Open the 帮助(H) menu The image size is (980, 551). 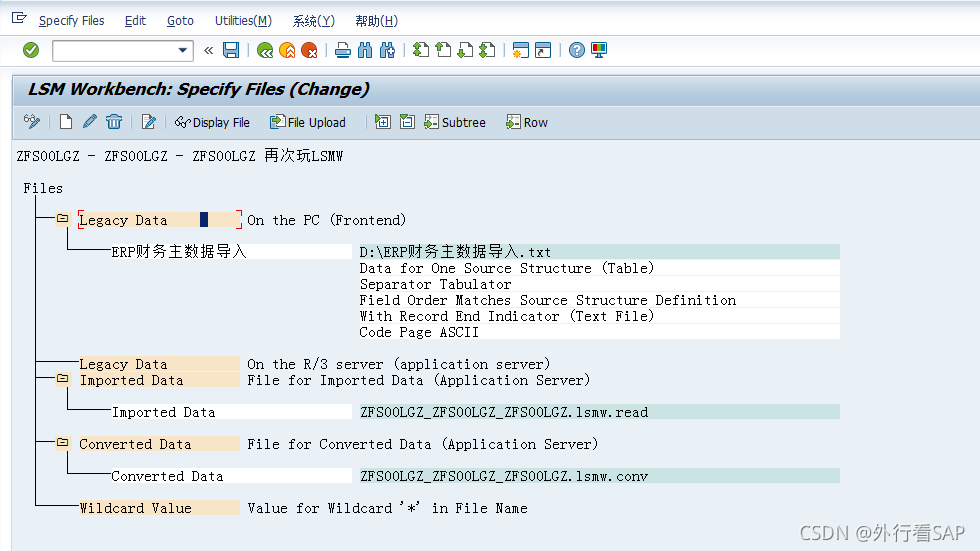[x=376, y=21]
